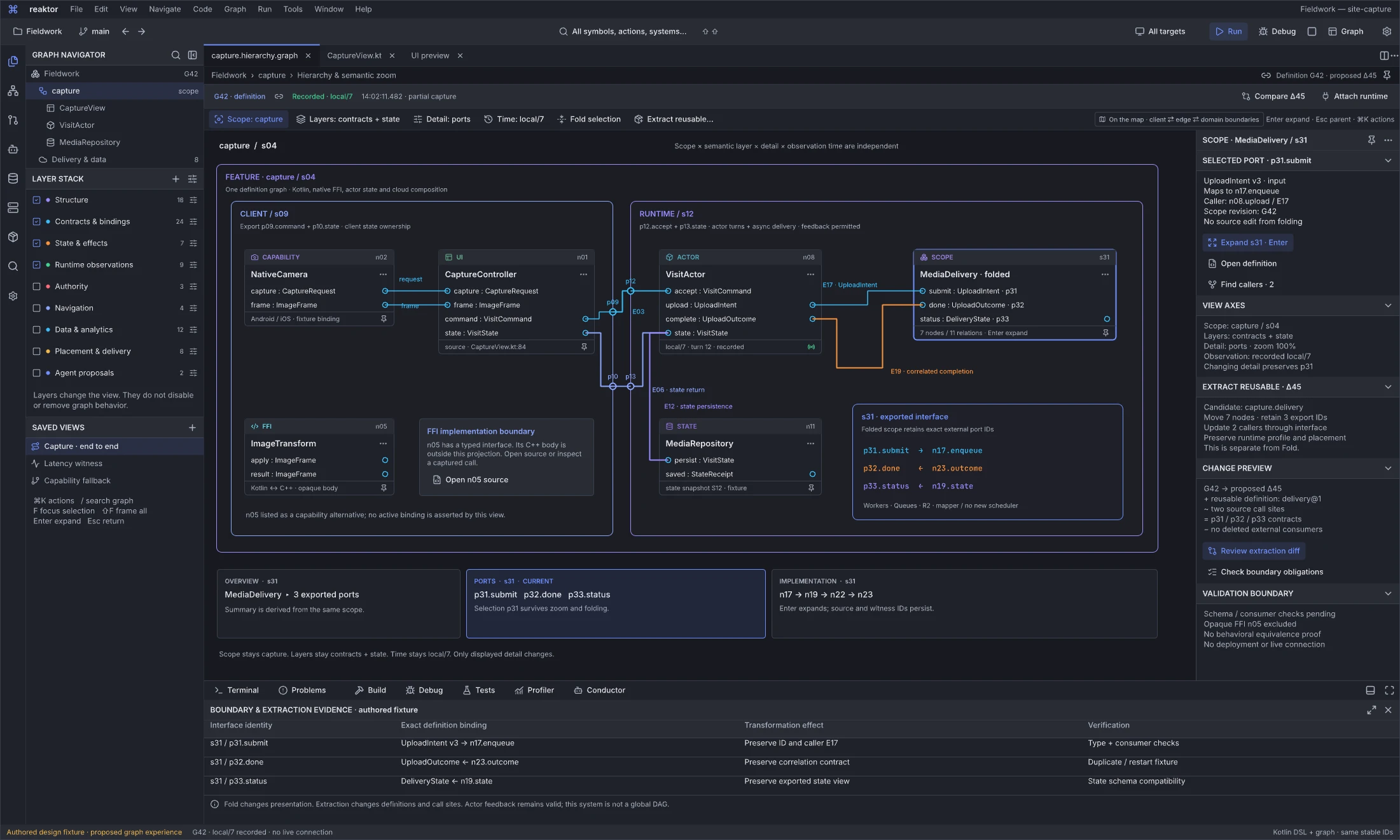Image resolution: width=1400 pixels, height=840 pixels.
Task: Click Expand s31 · Enter button
Action: [1247, 243]
